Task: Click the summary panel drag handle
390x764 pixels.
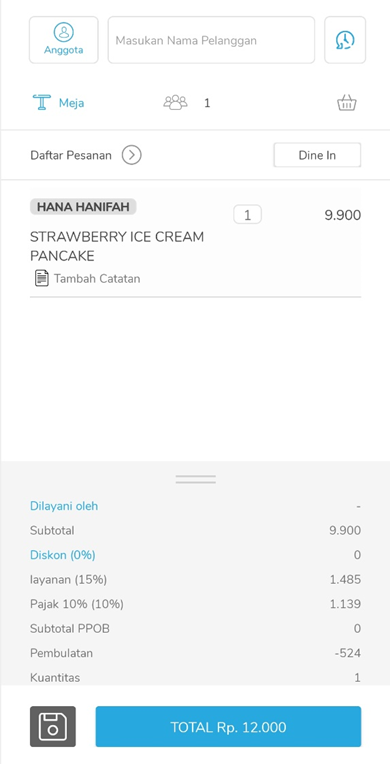Action: [x=195, y=479]
